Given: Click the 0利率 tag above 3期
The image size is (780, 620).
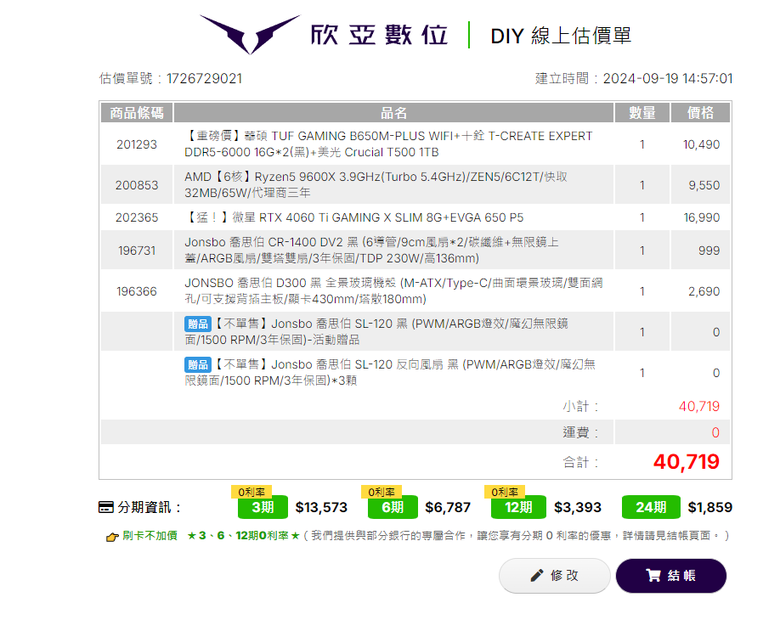Looking at the screenshot, I should tap(251, 492).
